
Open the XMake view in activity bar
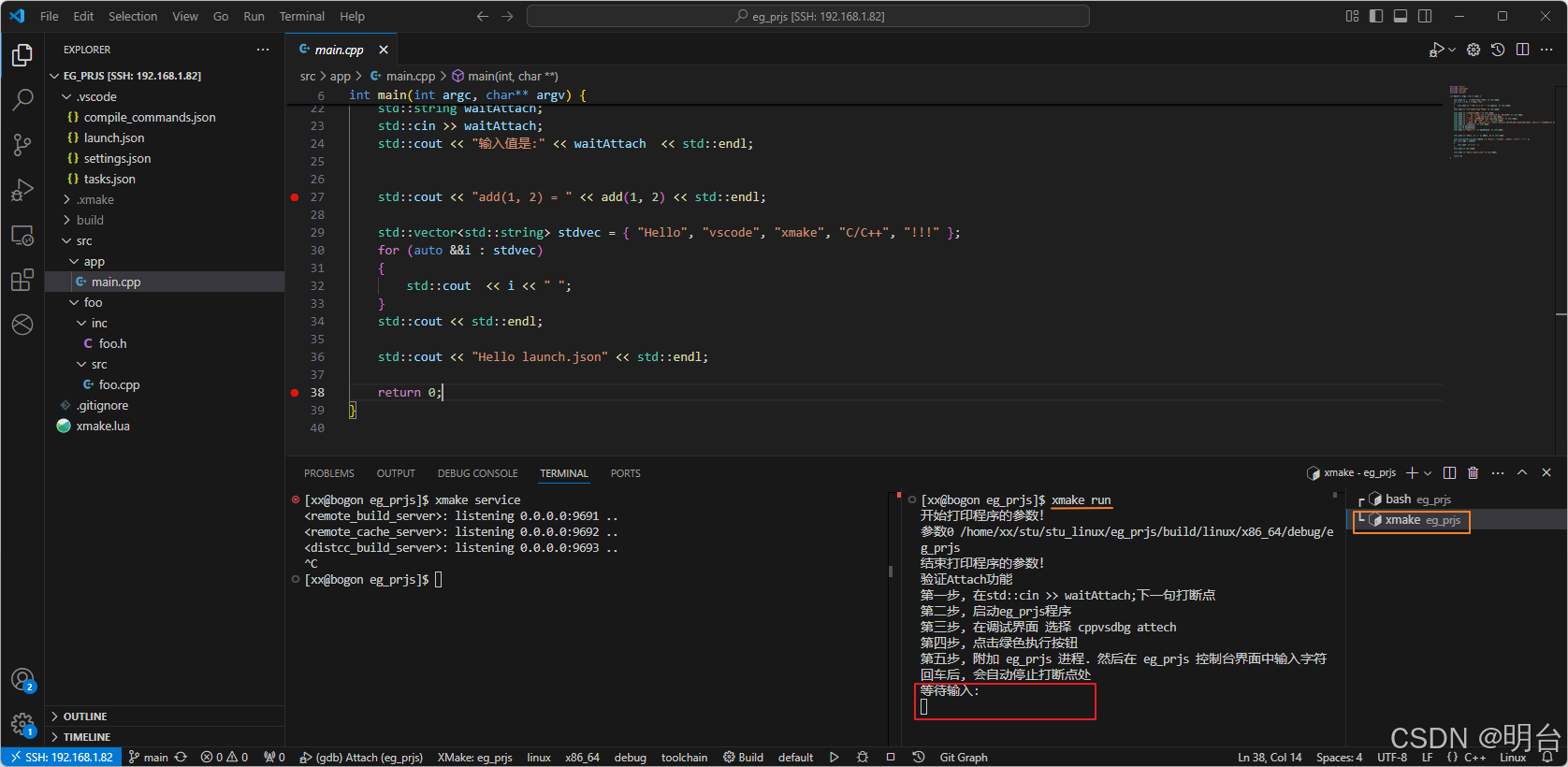(x=22, y=325)
